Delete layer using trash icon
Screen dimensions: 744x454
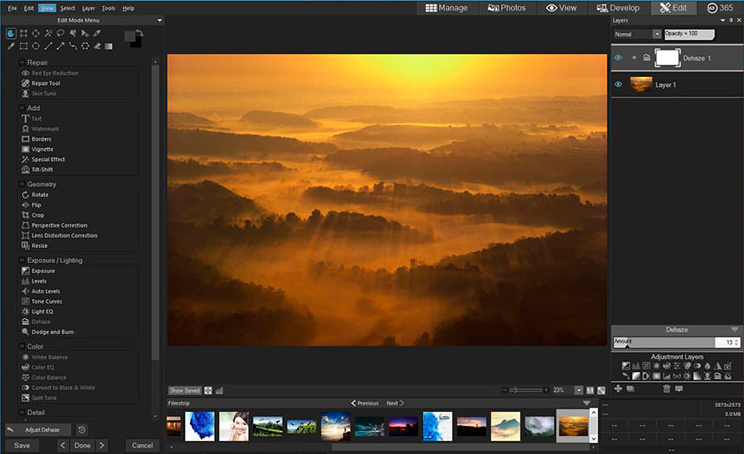pyautogui.click(x=666, y=388)
